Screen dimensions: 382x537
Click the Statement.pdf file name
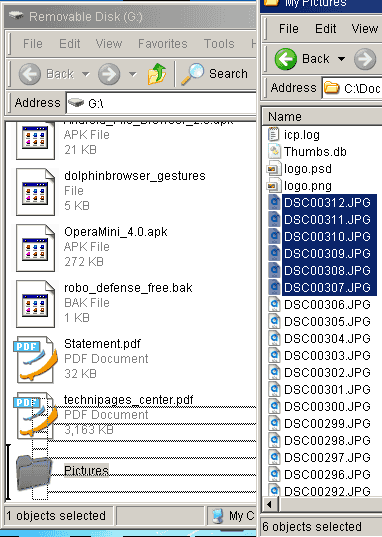[x=102, y=344]
